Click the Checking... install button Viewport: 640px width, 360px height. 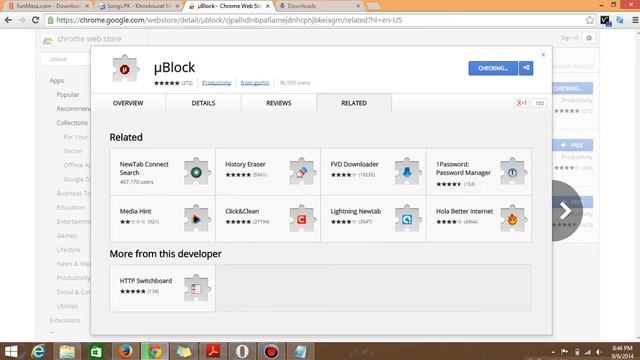point(493,68)
